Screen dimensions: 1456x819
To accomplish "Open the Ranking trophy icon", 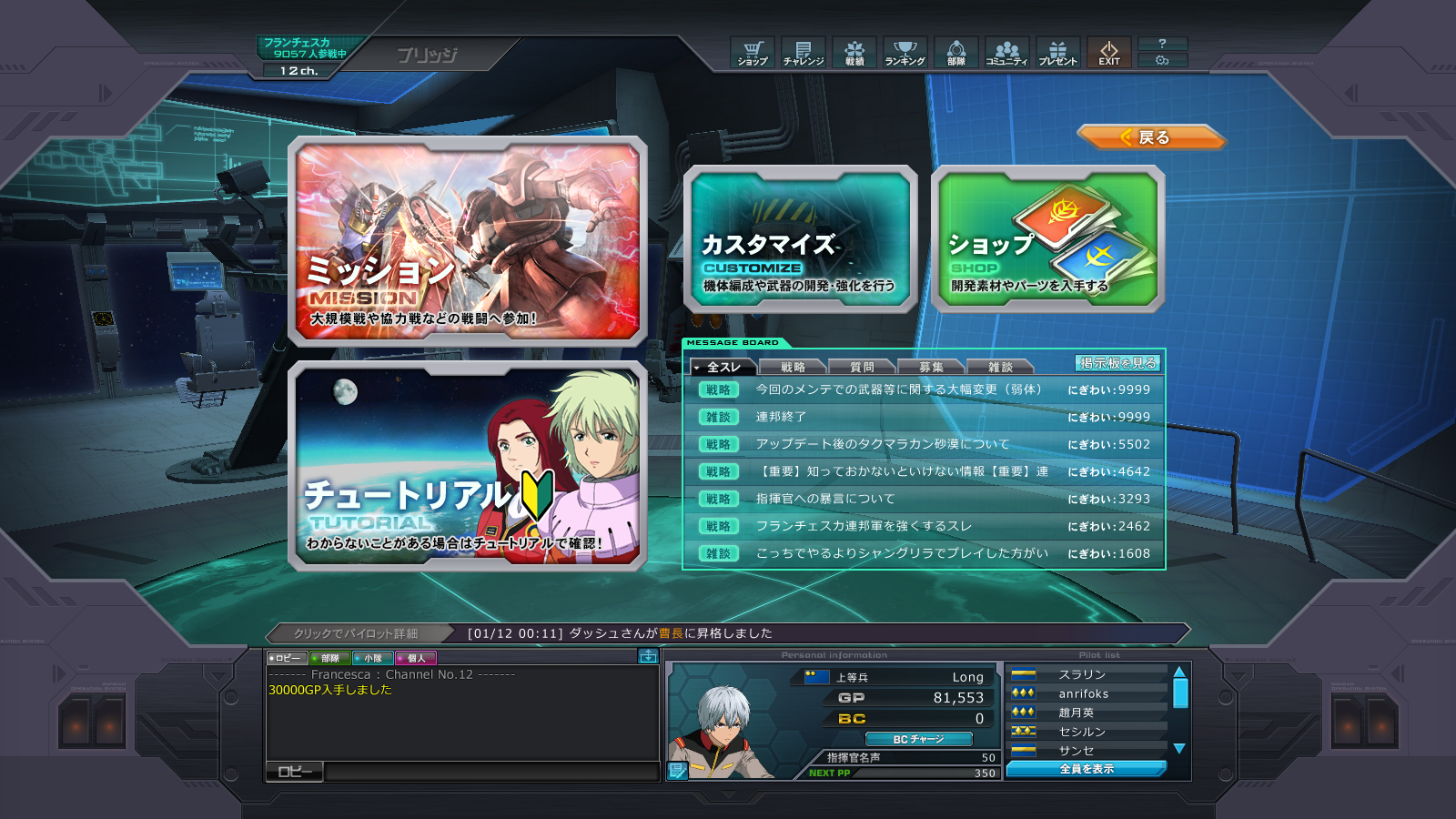I will coord(905,52).
